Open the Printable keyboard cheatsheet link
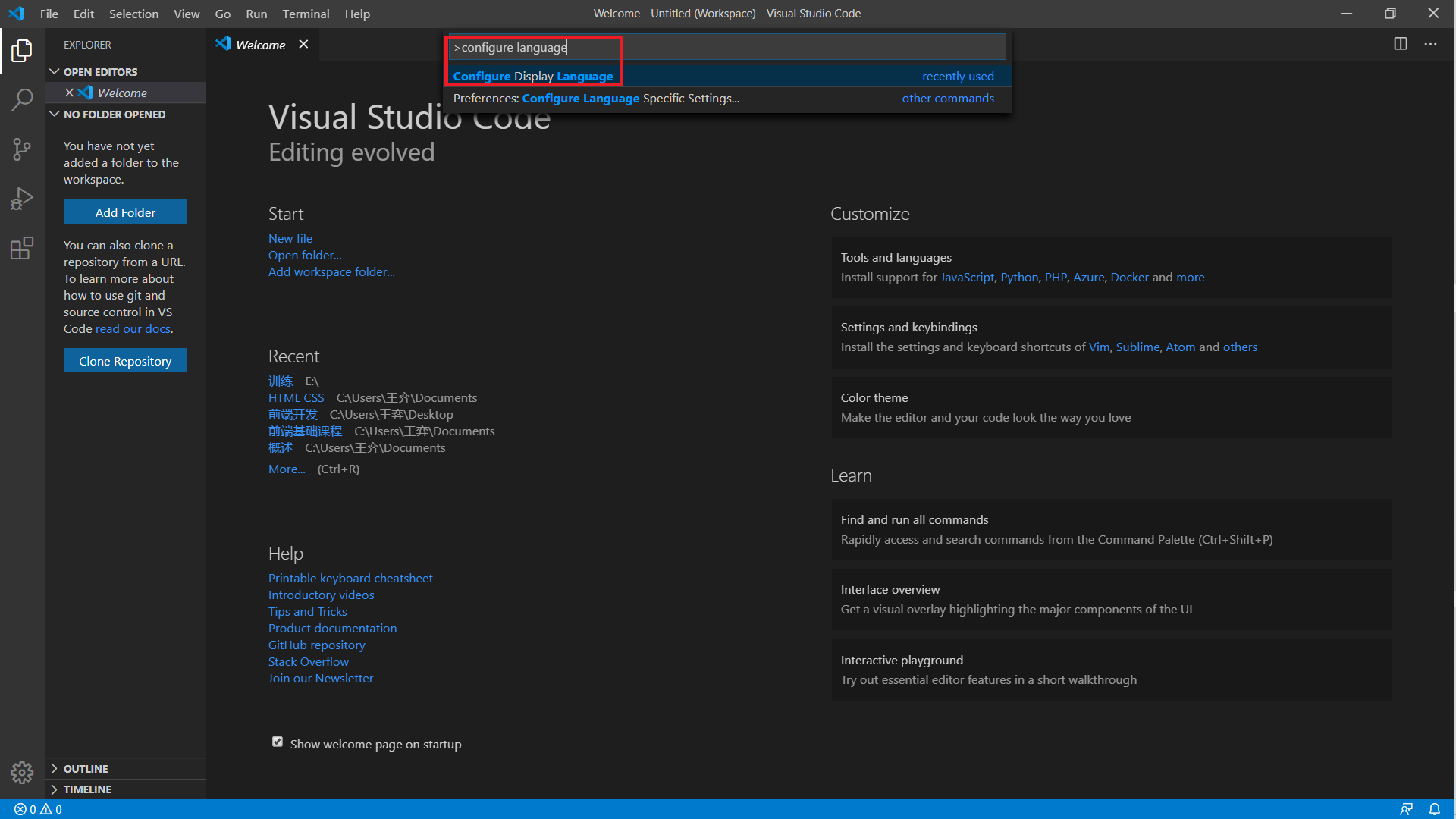Viewport: 1456px width, 819px height. (350, 578)
